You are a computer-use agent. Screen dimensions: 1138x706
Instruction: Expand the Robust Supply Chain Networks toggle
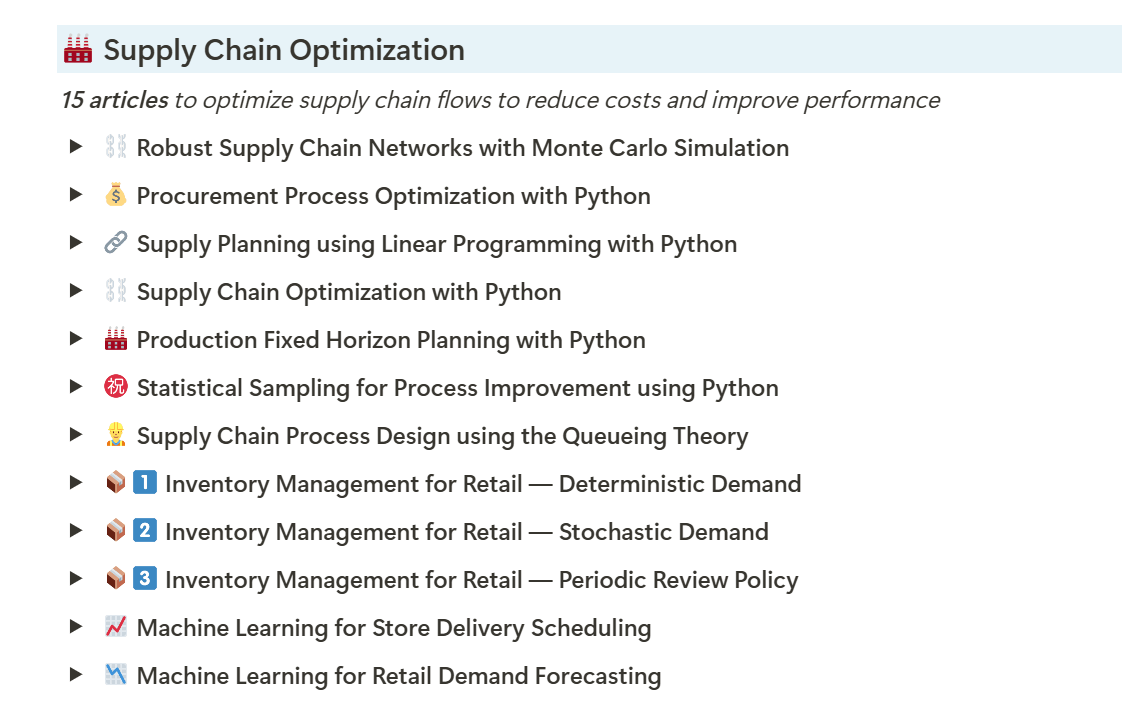pos(76,147)
